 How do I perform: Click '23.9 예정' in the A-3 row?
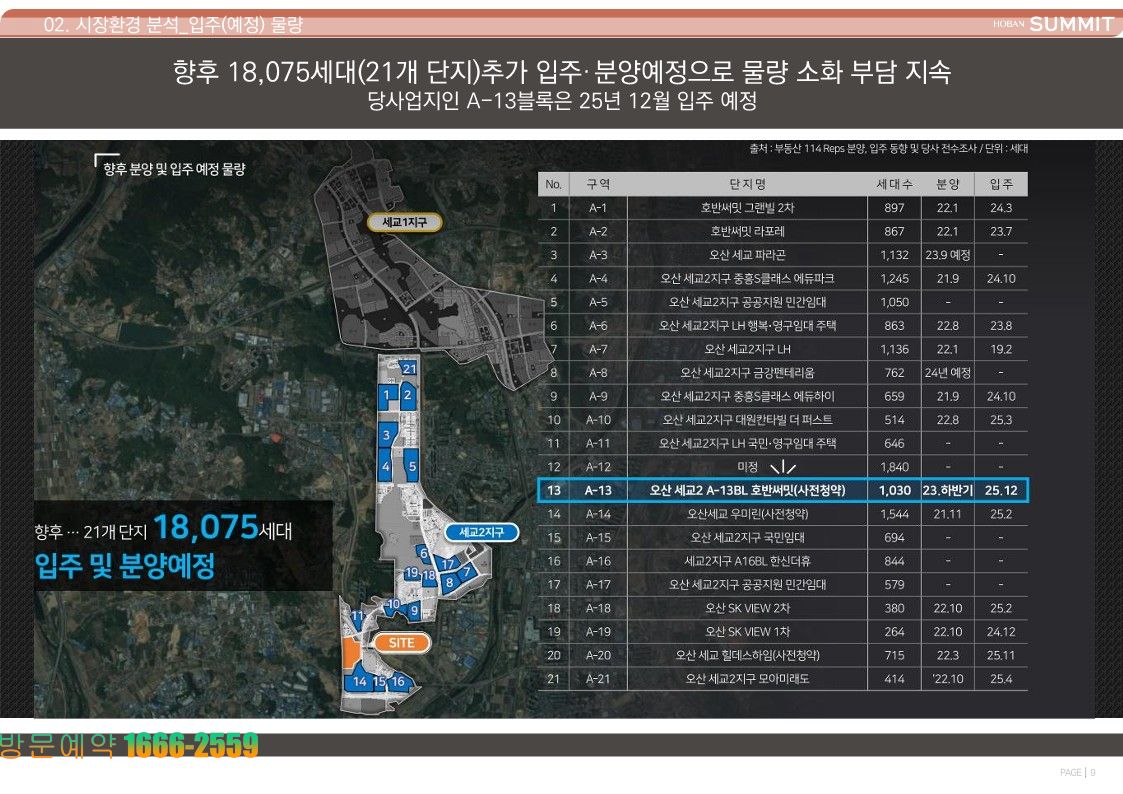pyautogui.click(x=948, y=255)
